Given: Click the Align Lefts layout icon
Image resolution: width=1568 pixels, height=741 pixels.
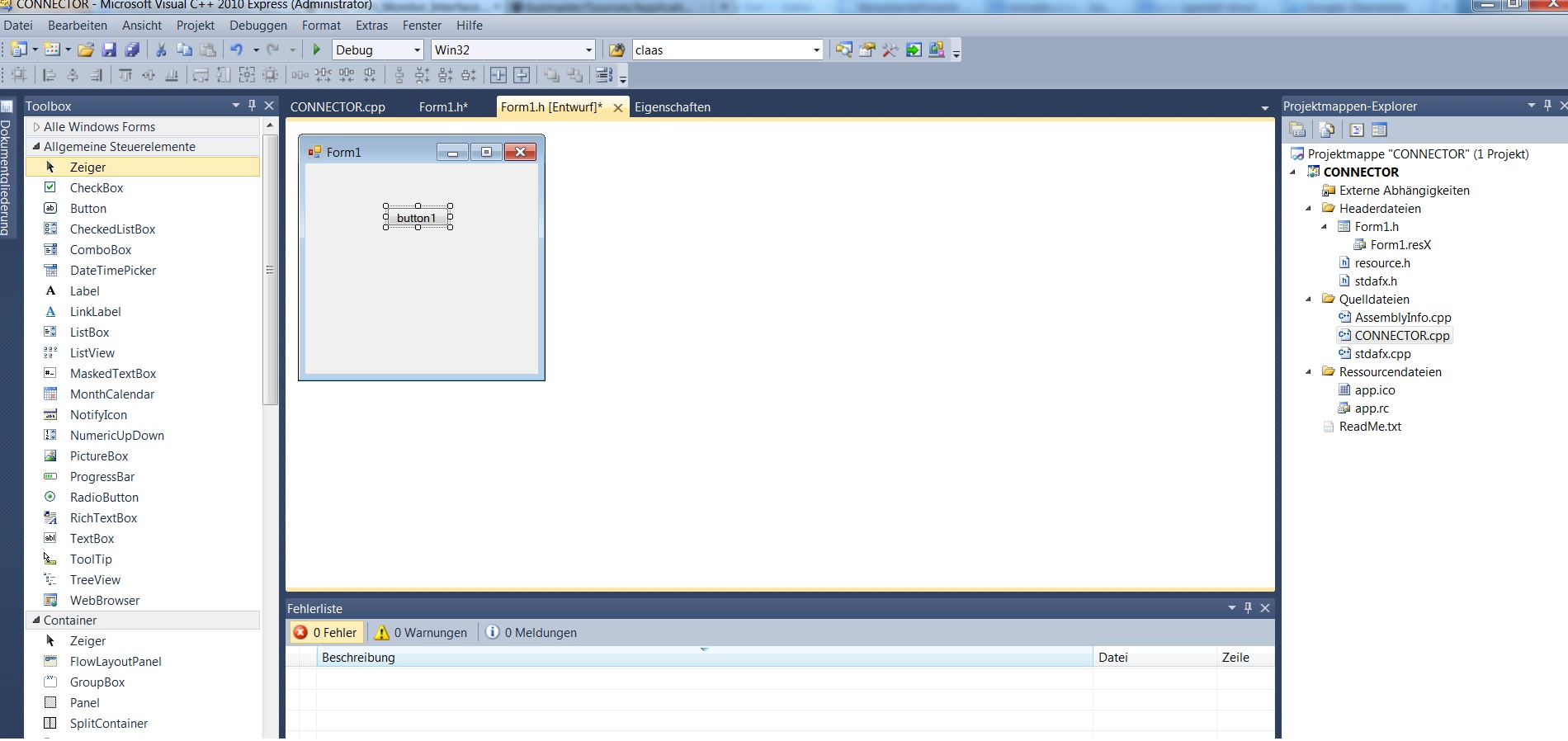Looking at the screenshot, I should (x=50, y=75).
